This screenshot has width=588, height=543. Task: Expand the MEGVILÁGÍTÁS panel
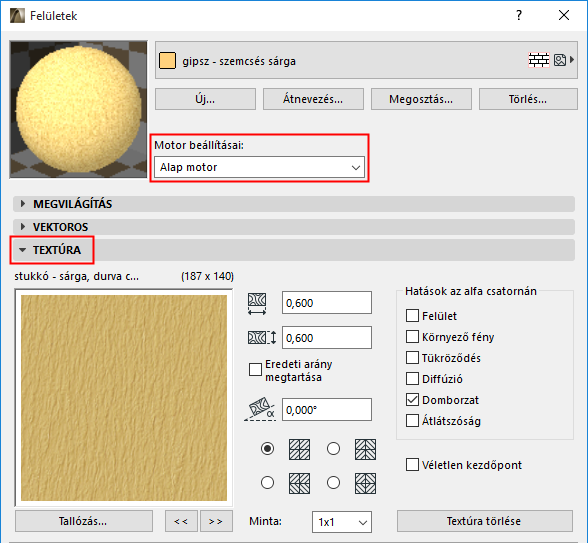(294, 204)
